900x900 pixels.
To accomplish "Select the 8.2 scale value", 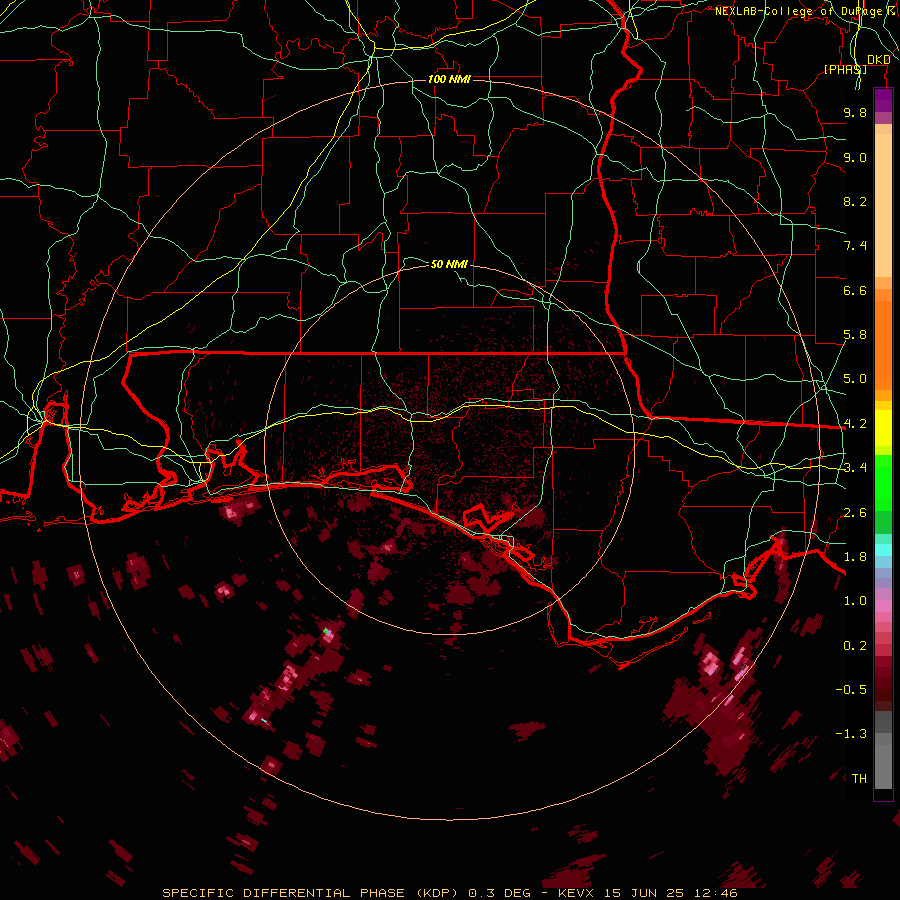I will (855, 201).
